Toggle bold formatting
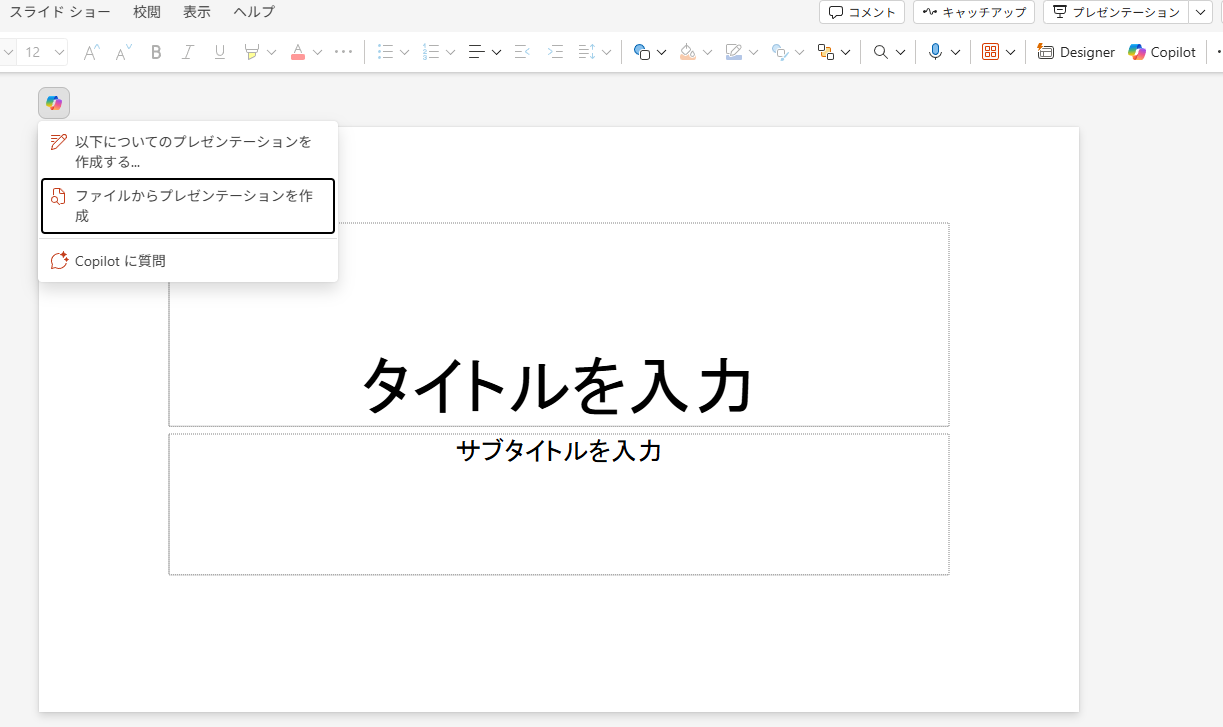Viewport: 1223px width, 727px height. tap(156, 52)
